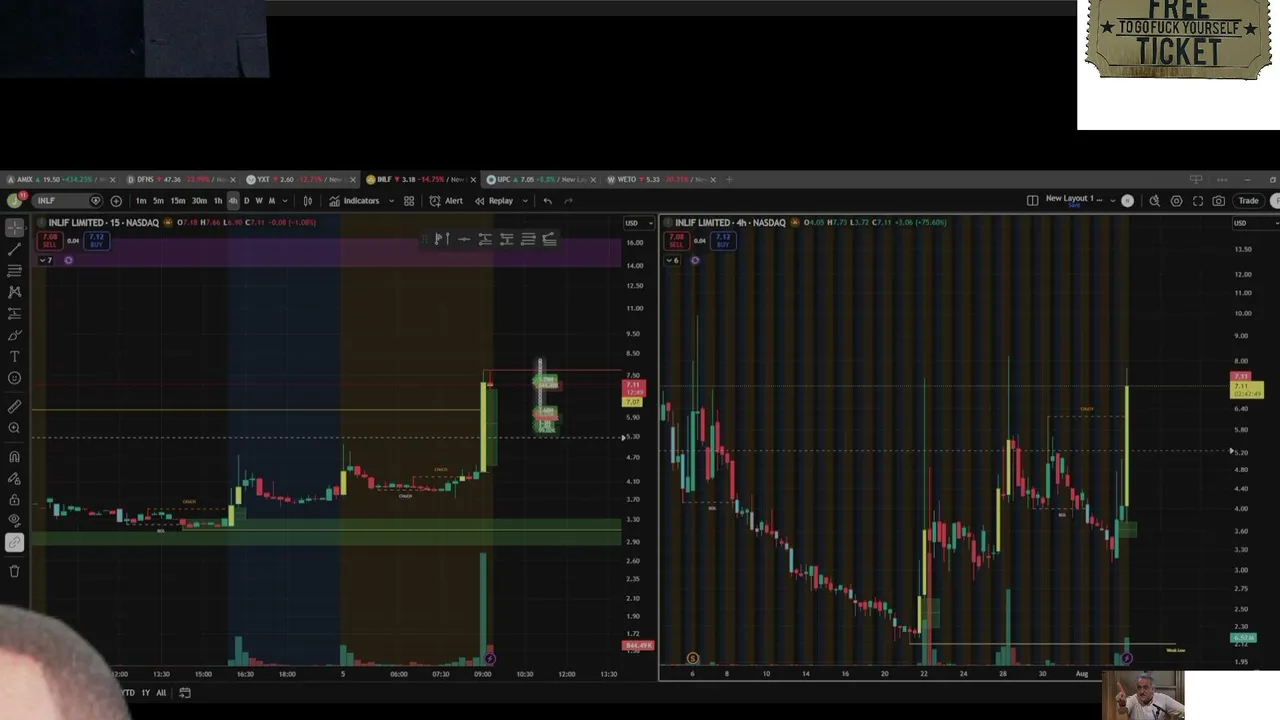Screen dimensions: 1280x720
Task: Select the ruler measure tool
Action: (x=14, y=406)
